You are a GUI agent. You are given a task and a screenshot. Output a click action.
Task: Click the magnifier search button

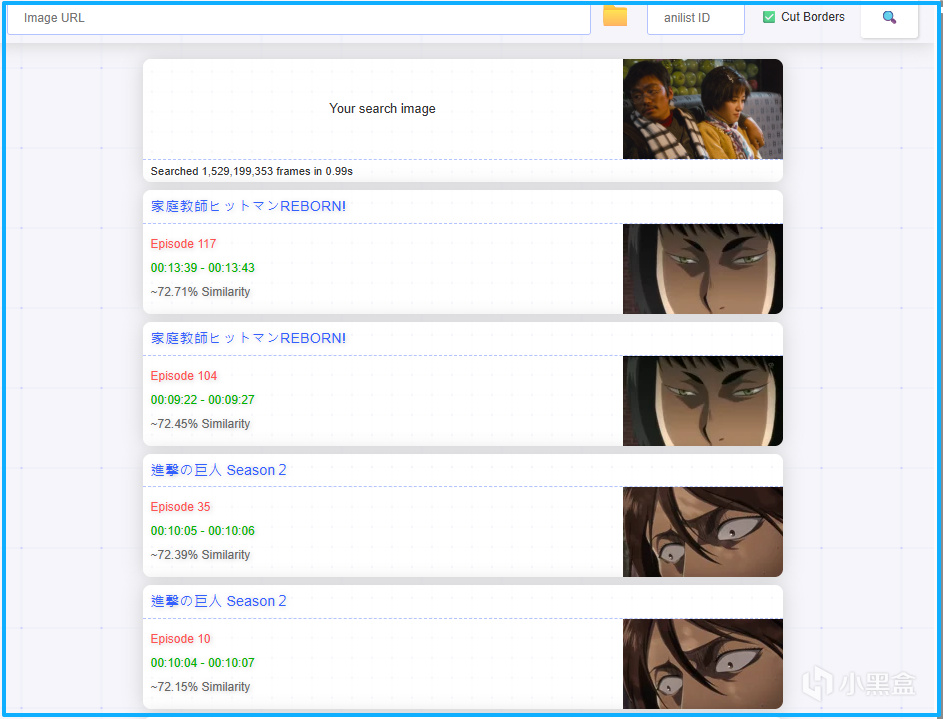pyautogui.click(x=889, y=18)
